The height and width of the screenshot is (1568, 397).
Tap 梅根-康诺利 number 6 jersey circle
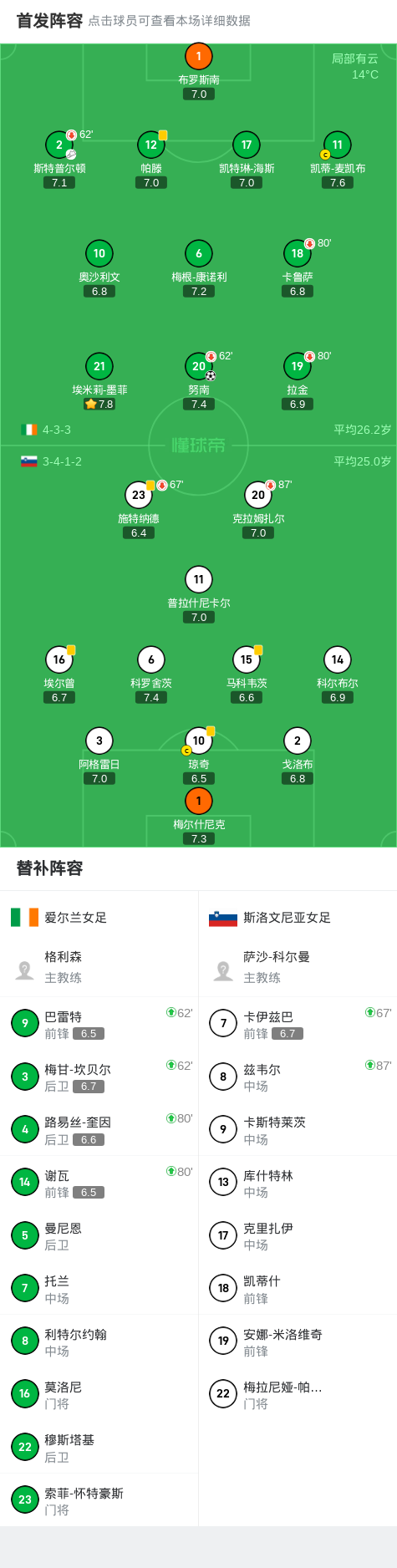tap(199, 254)
